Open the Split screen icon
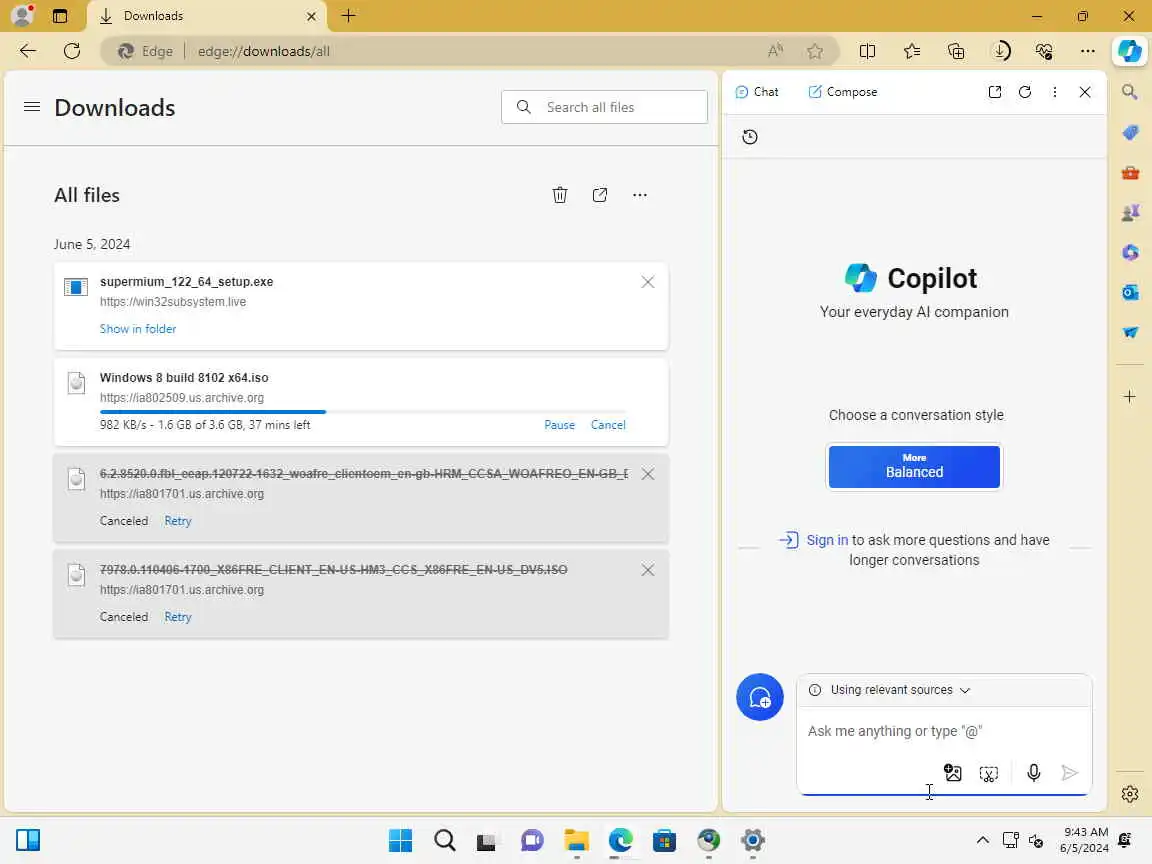Image resolution: width=1152 pixels, height=864 pixels. coord(867,51)
